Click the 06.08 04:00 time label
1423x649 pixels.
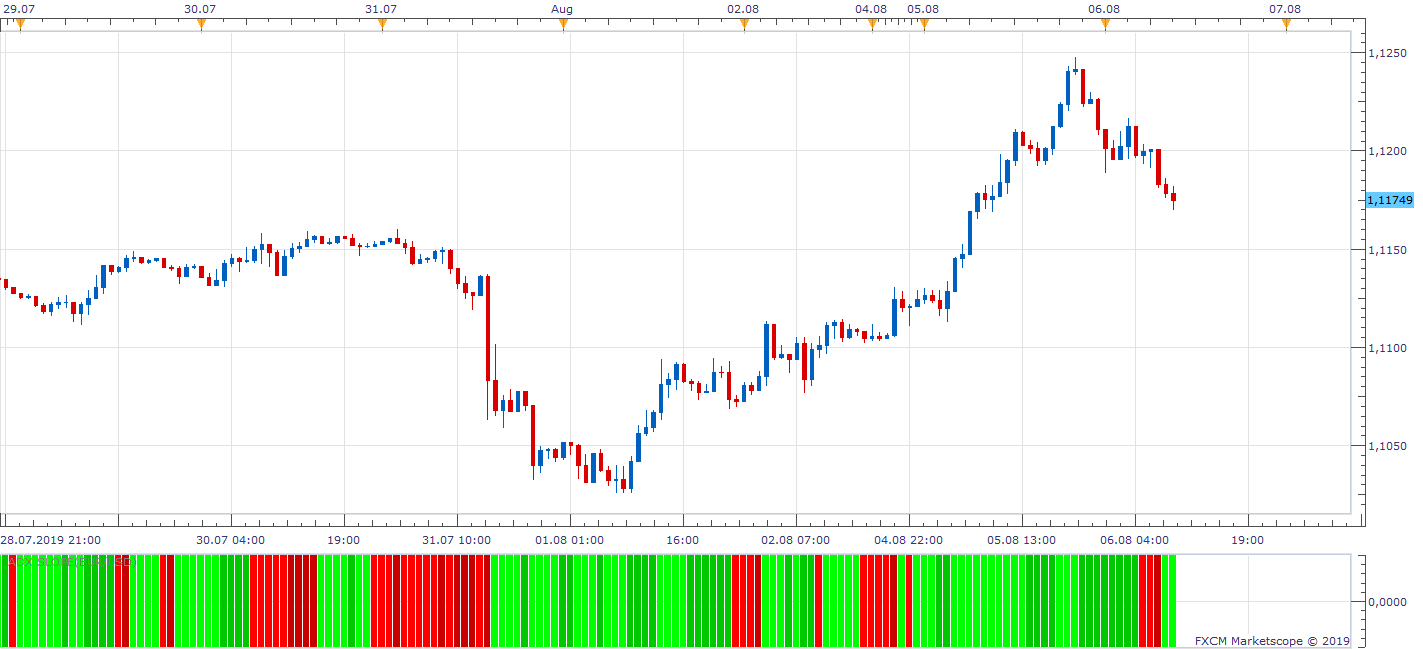coord(1134,540)
